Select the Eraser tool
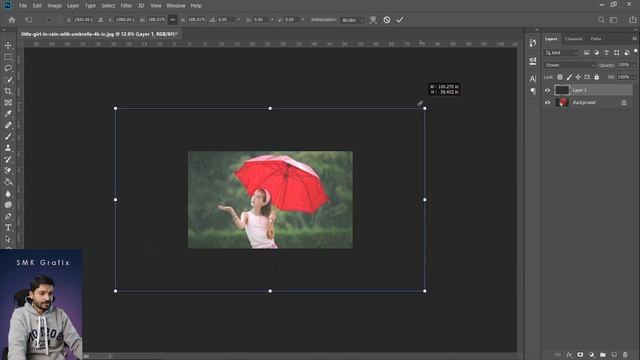The width and height of the screenshot is (640, 360). point(8,171)
